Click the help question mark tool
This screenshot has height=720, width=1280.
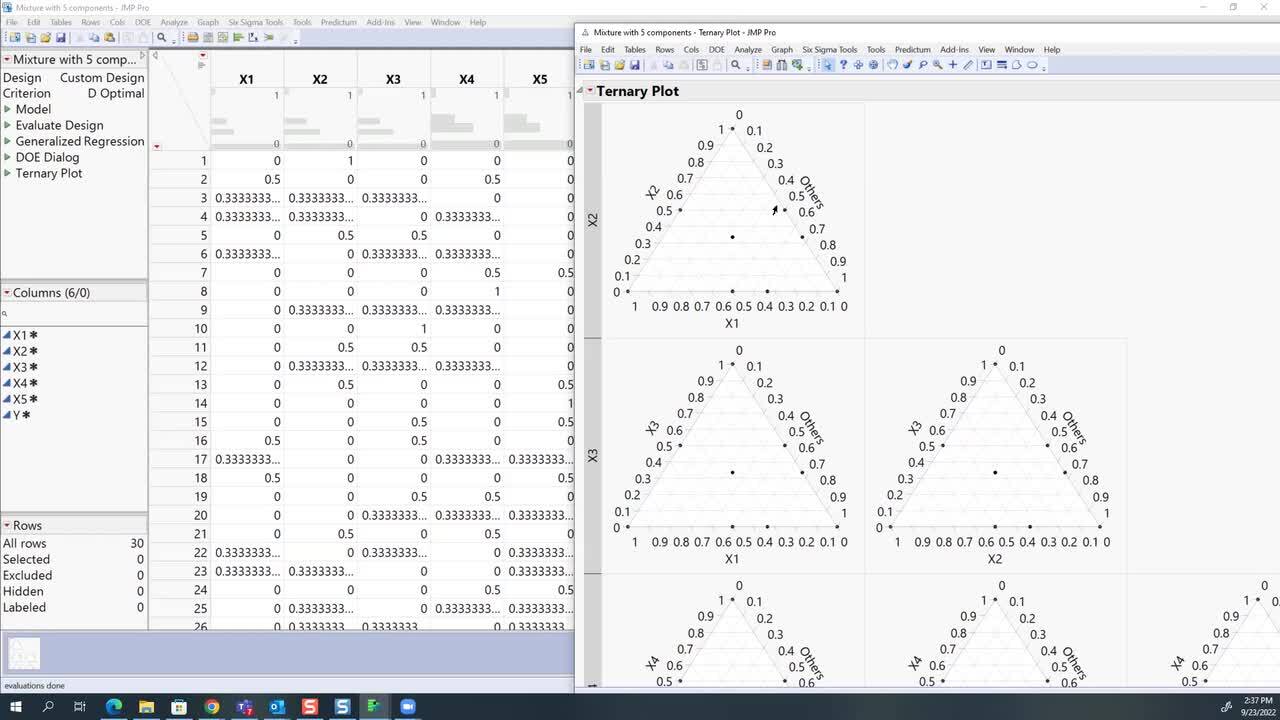coord(843,65)
